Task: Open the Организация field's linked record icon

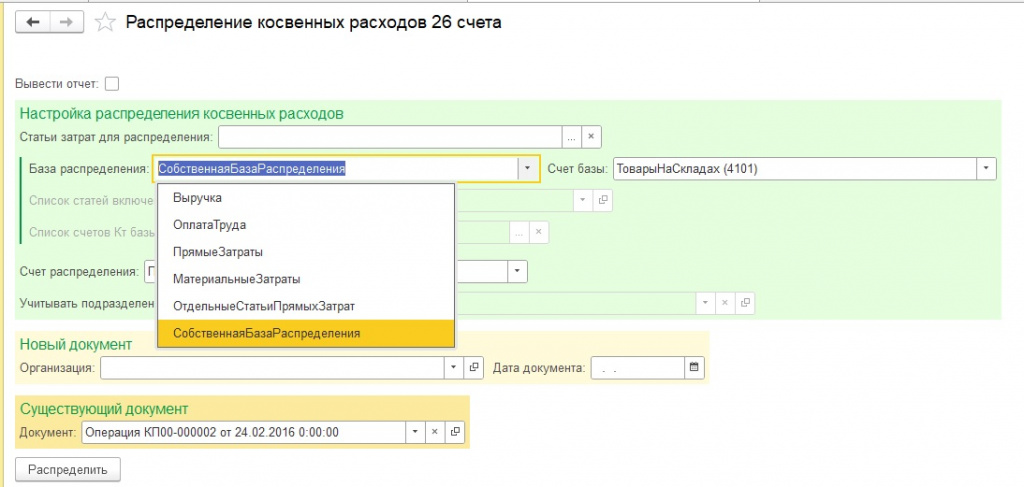Action: (x=473, y=368)
